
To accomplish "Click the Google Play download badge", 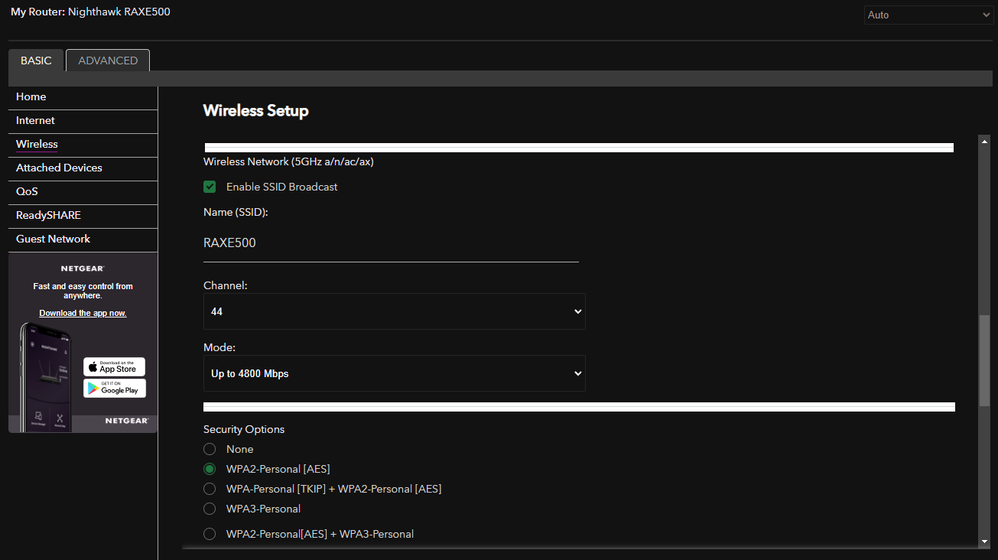I will 114,388.
